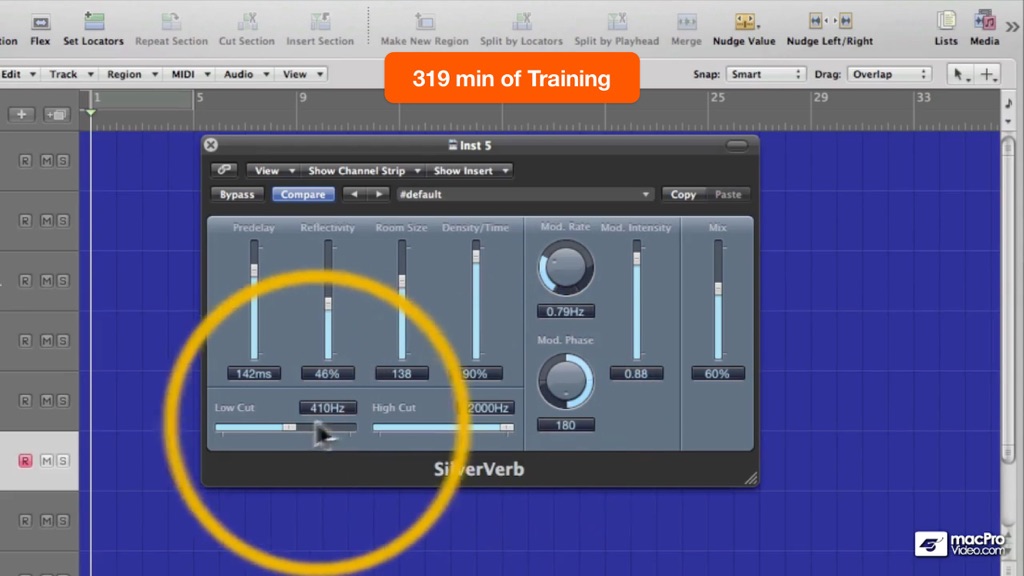Click the Reflectivity slider
Screen dimensions: 1024x576
click(x=328, y=300)
